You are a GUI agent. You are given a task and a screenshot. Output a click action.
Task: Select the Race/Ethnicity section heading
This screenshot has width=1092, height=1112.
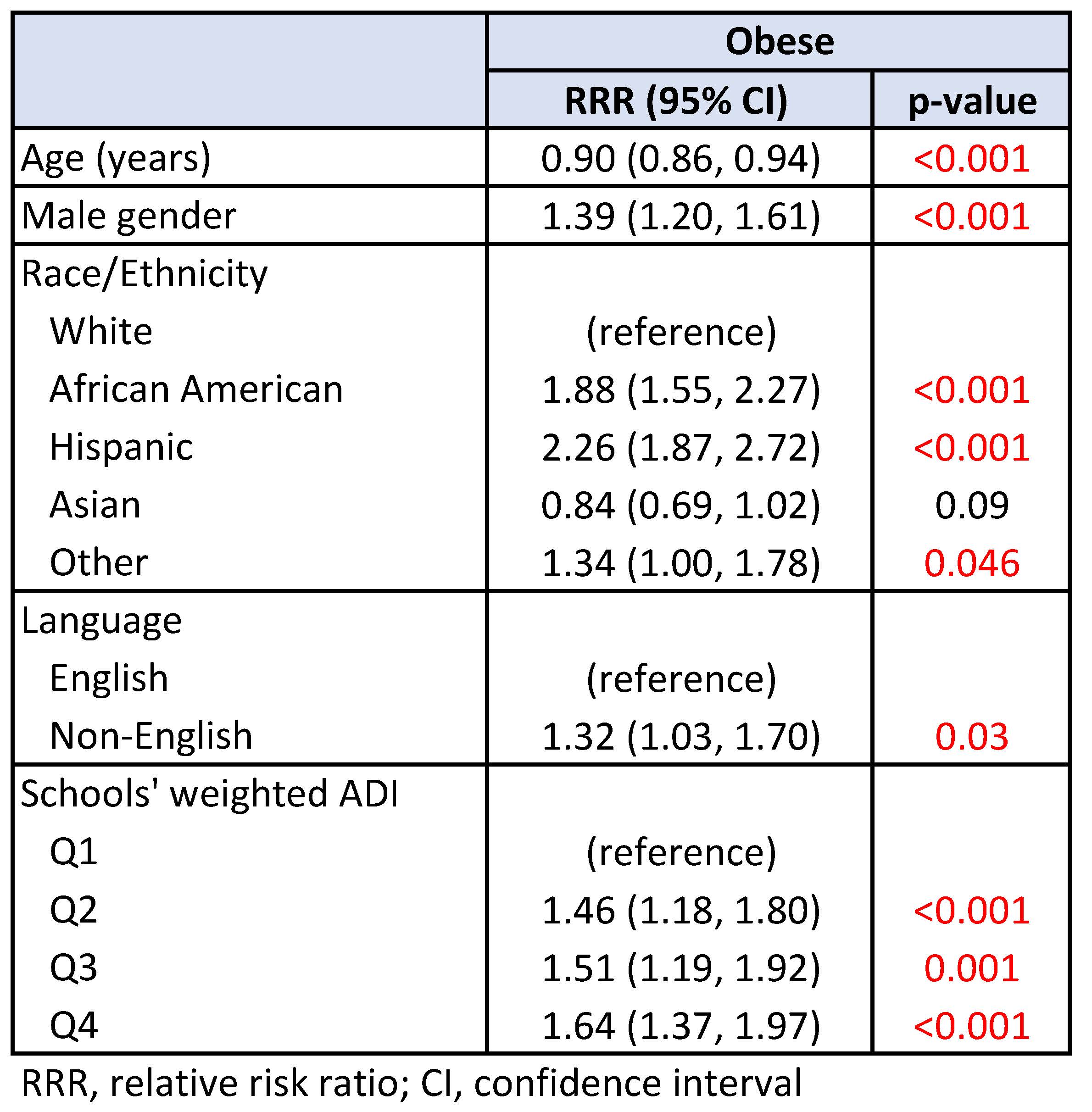(x=144, y=274)
